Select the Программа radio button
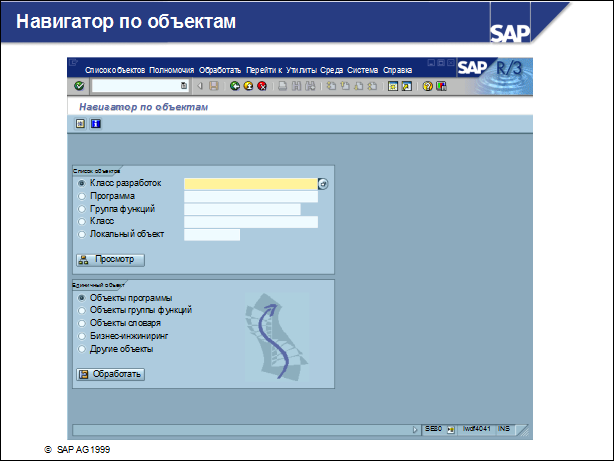The height and width of the screenshot is (461, 614). (x=81, y=196)
